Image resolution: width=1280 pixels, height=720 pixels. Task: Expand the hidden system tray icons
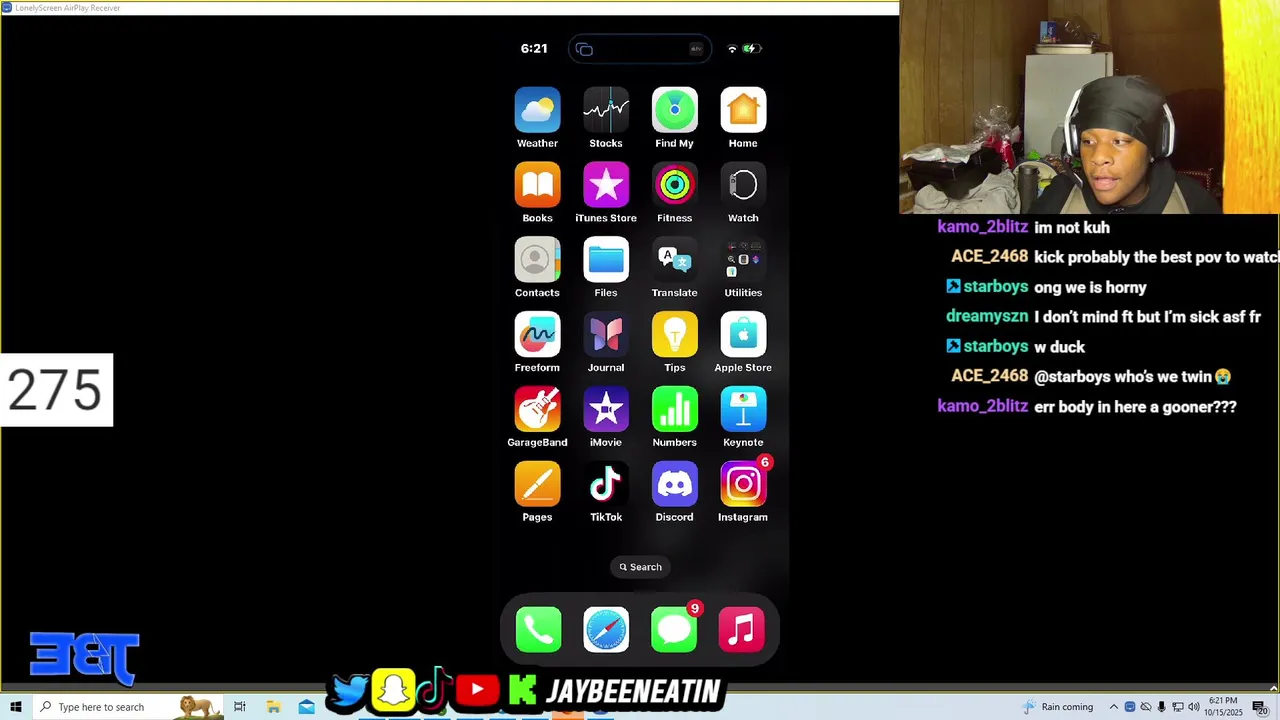click(x=1113, y=707)
